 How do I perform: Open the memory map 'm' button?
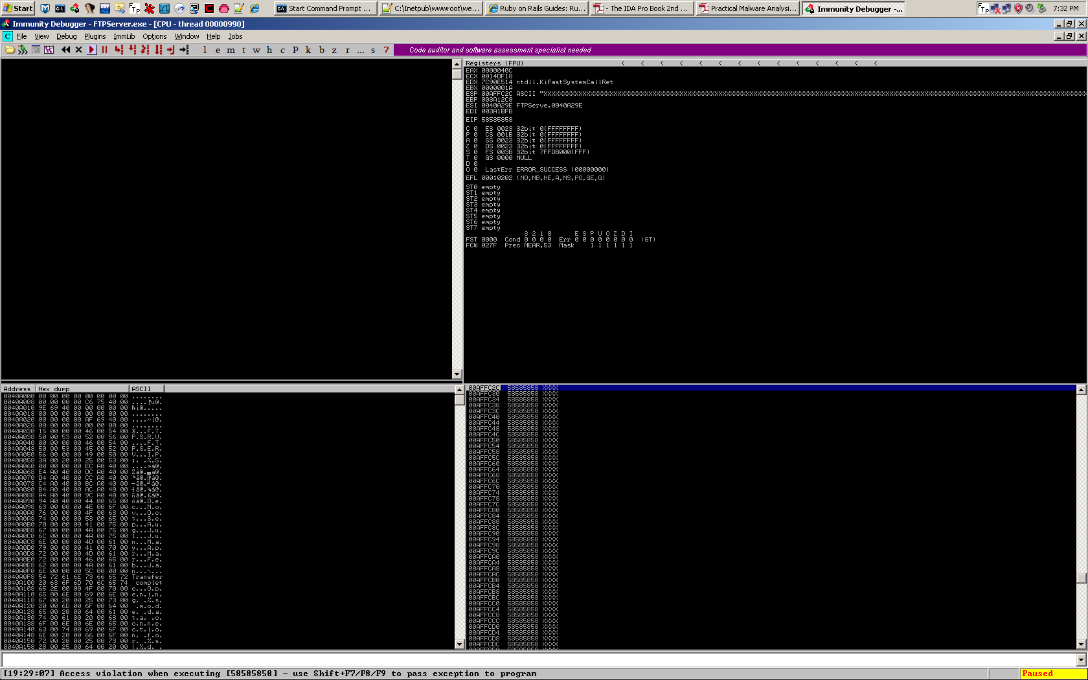click(230, 49)
